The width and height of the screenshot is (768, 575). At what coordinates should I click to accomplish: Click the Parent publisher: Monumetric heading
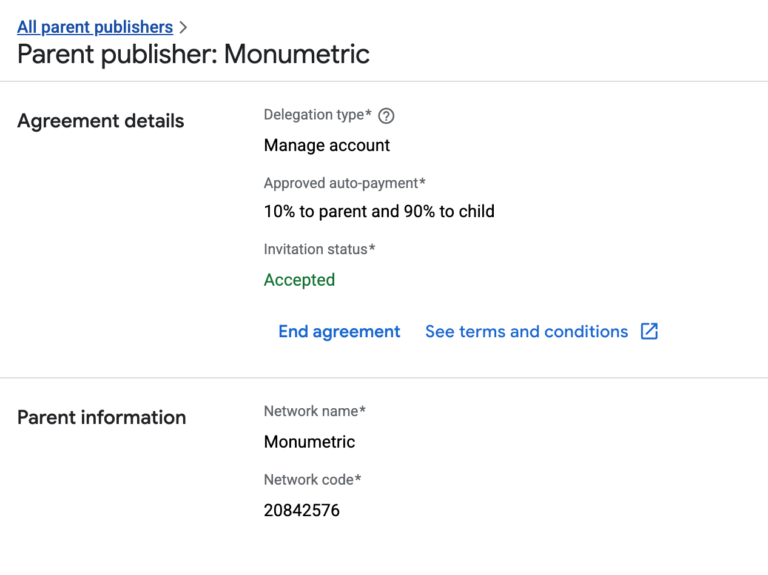(x=193, y=54)
